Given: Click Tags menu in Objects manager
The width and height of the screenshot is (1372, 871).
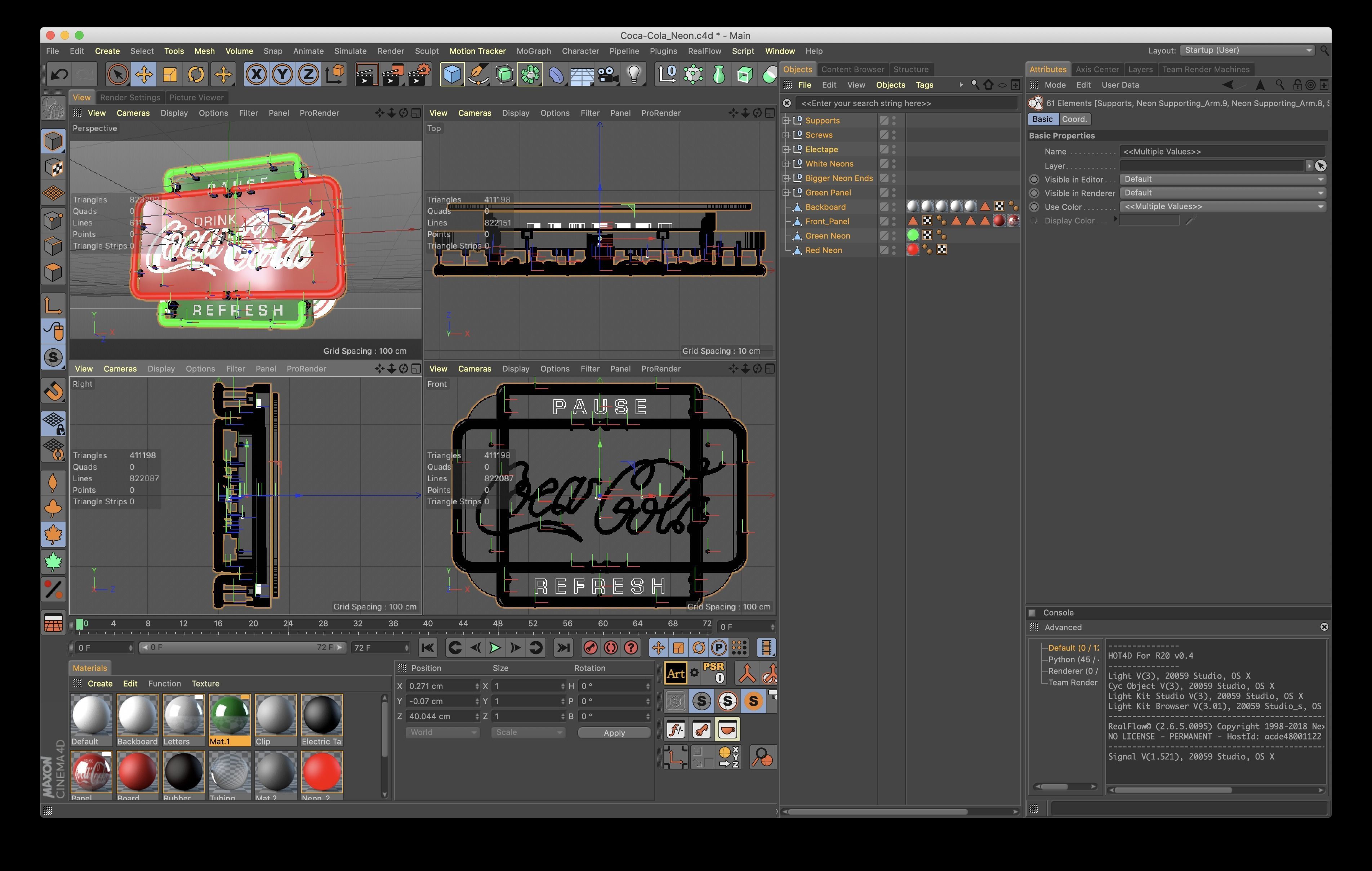Looking at the screenshot, I should pos(924,85).
